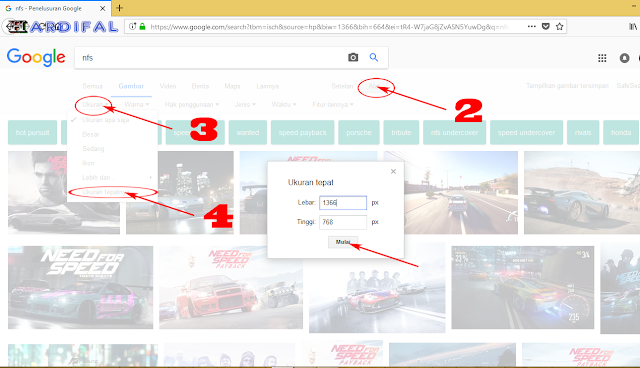The width and height of the screenshot is (640, 368).
Task: Open the red car Payback thumbnail
Action: point(231,287)
